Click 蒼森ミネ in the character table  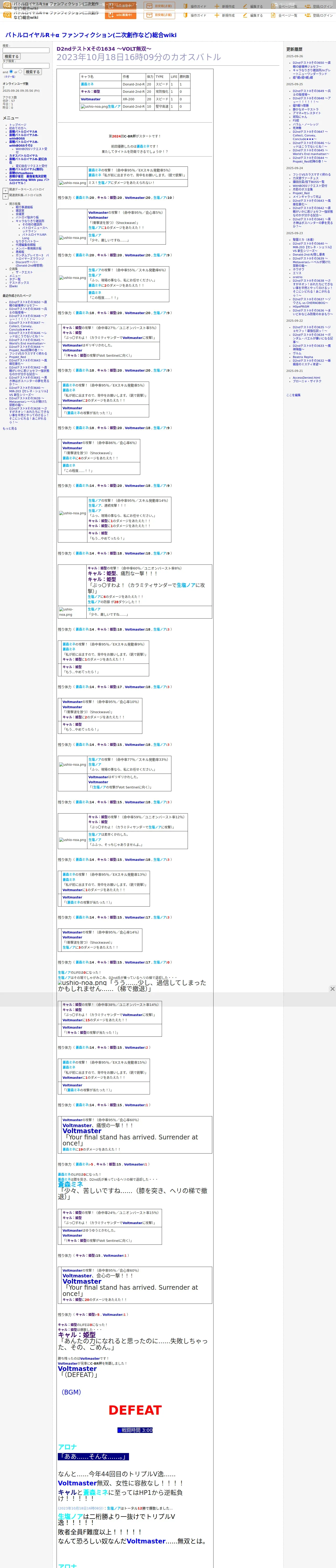87,85
